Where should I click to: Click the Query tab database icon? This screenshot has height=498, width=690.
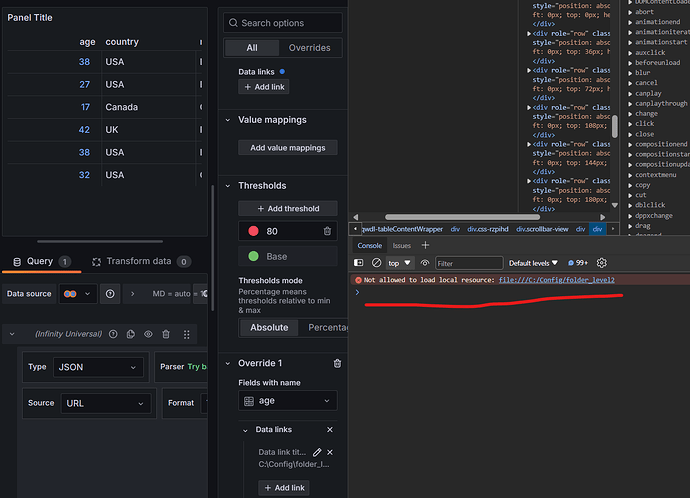pyautogui.click(x=17, y=262)
